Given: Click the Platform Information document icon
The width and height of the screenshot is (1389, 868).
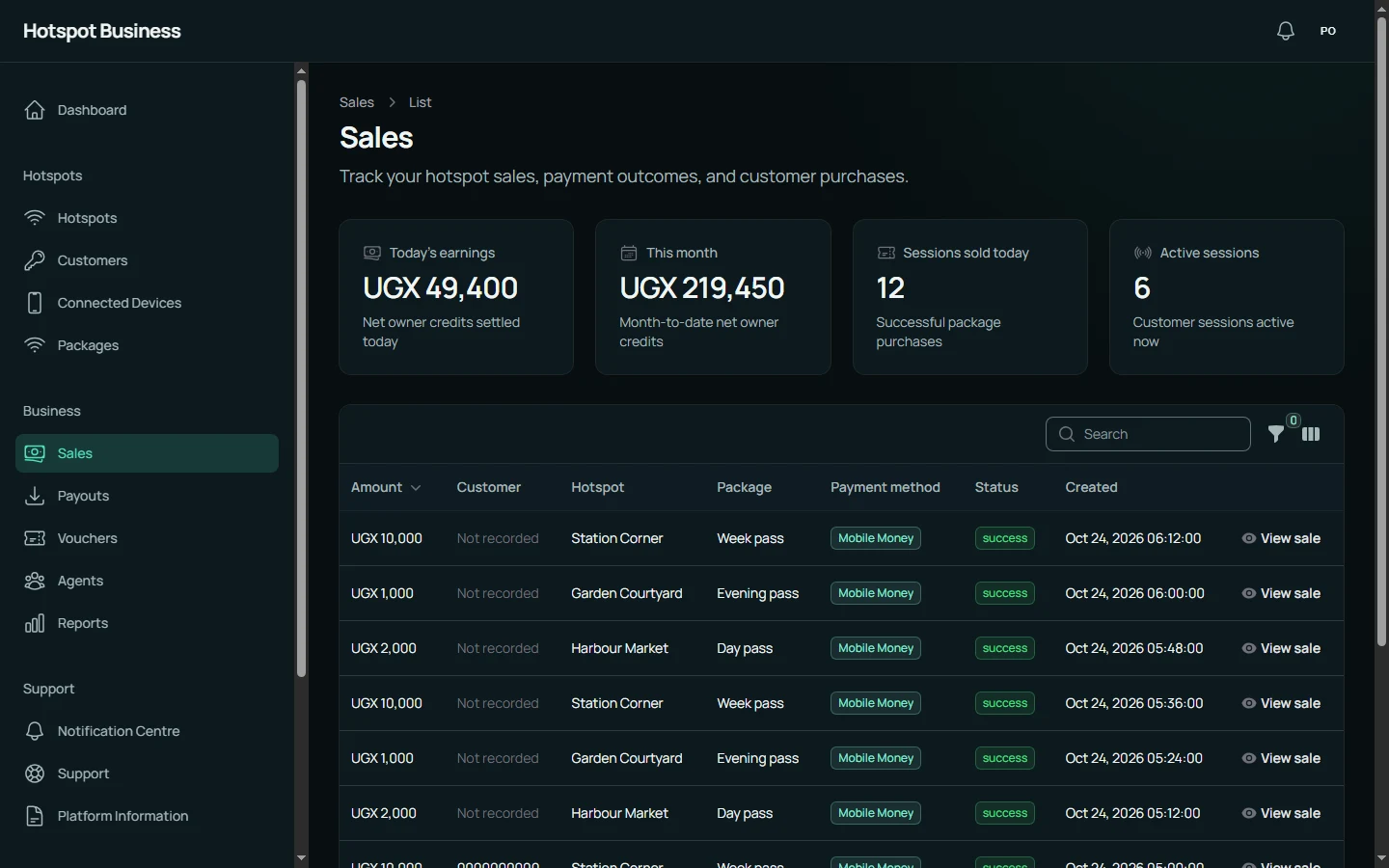Looking at the screenshot, I should [35, 816].
